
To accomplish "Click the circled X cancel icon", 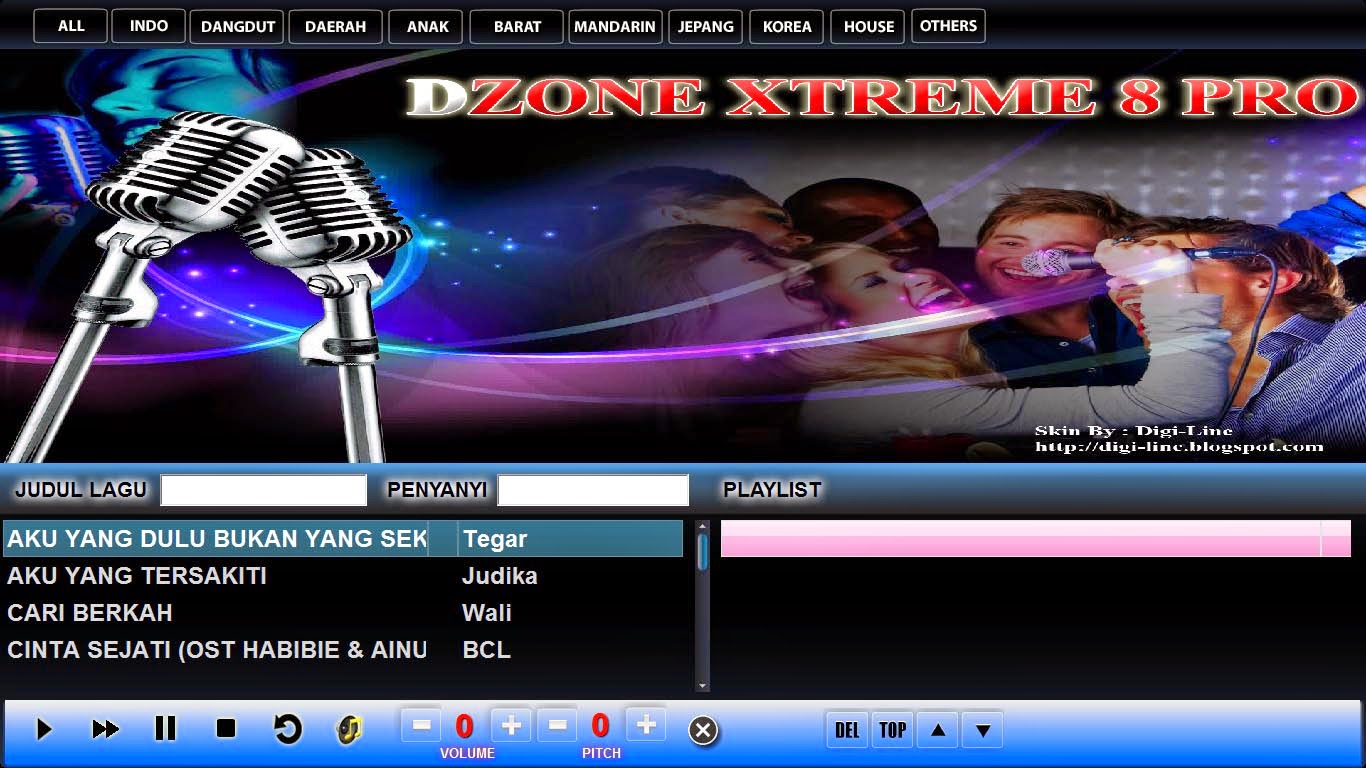I will (x=703, y=730).
